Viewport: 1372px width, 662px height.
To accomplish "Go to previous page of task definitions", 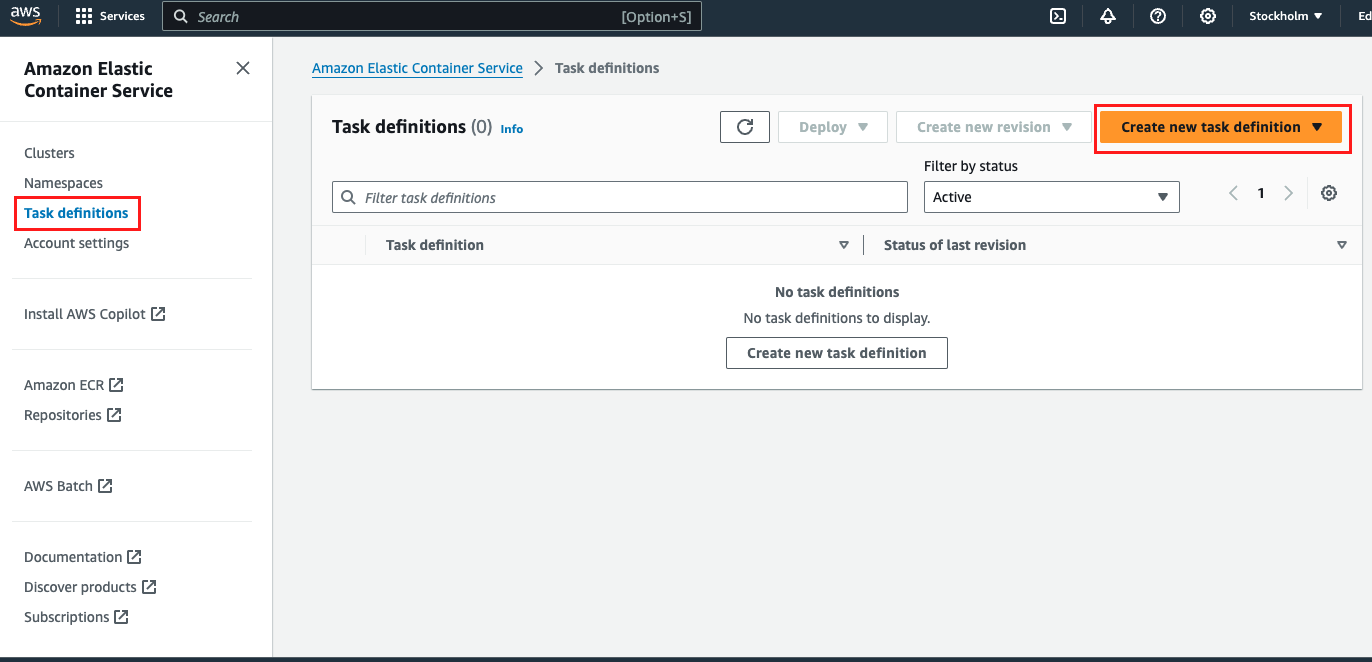I will pyautogui.click(x=1234, y=194).
